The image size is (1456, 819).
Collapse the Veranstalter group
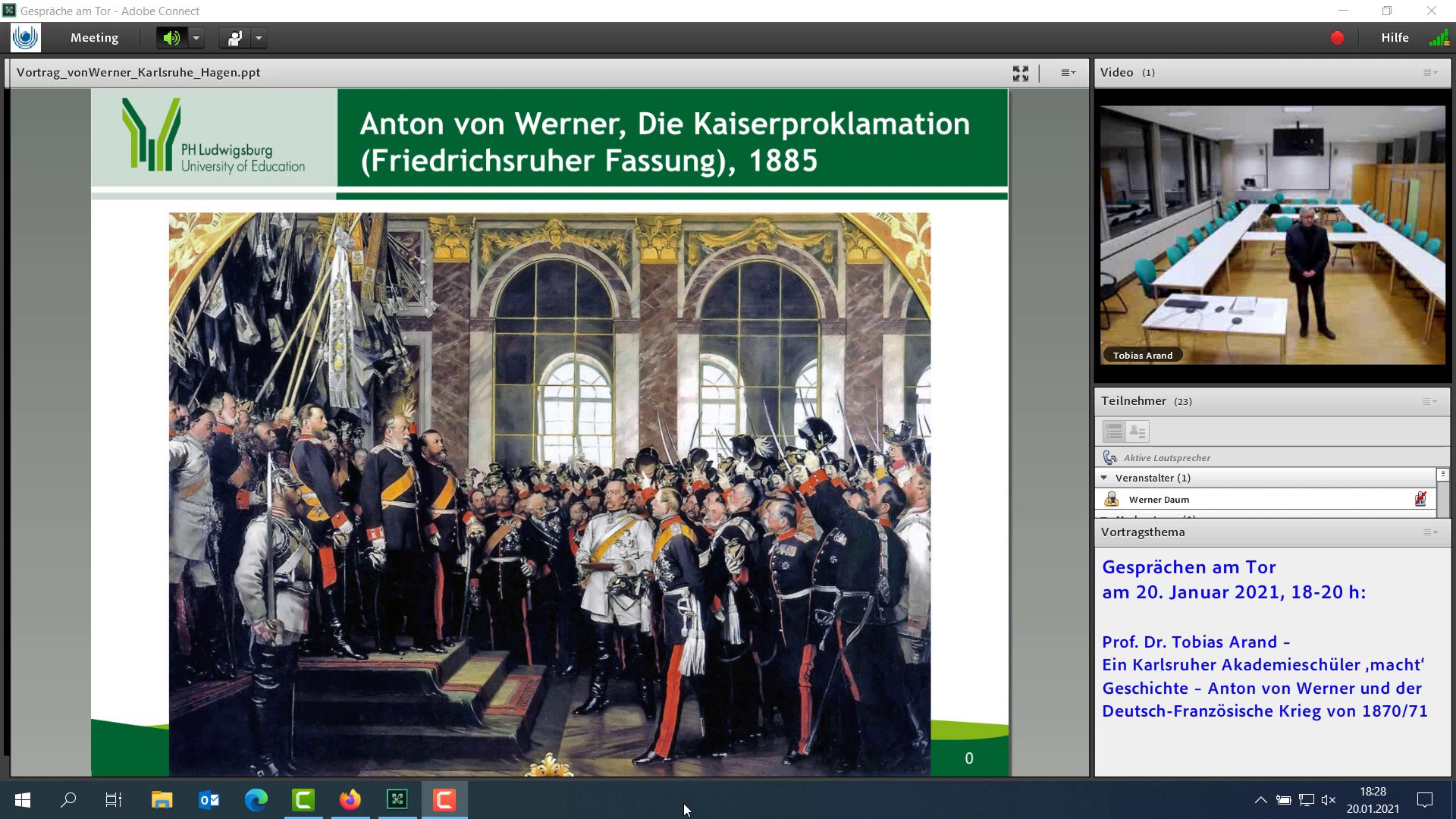coord(1104,478)
